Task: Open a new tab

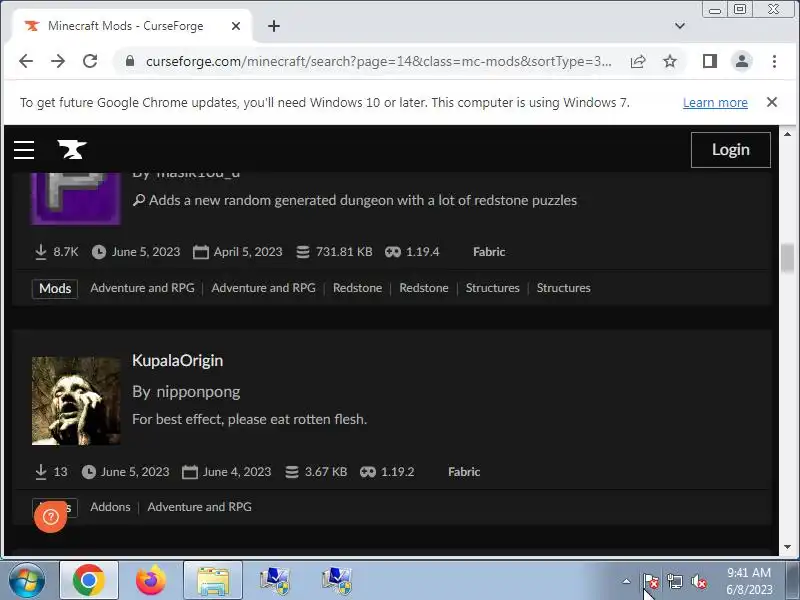Action: pyautogui.click(x=274, y=26)
